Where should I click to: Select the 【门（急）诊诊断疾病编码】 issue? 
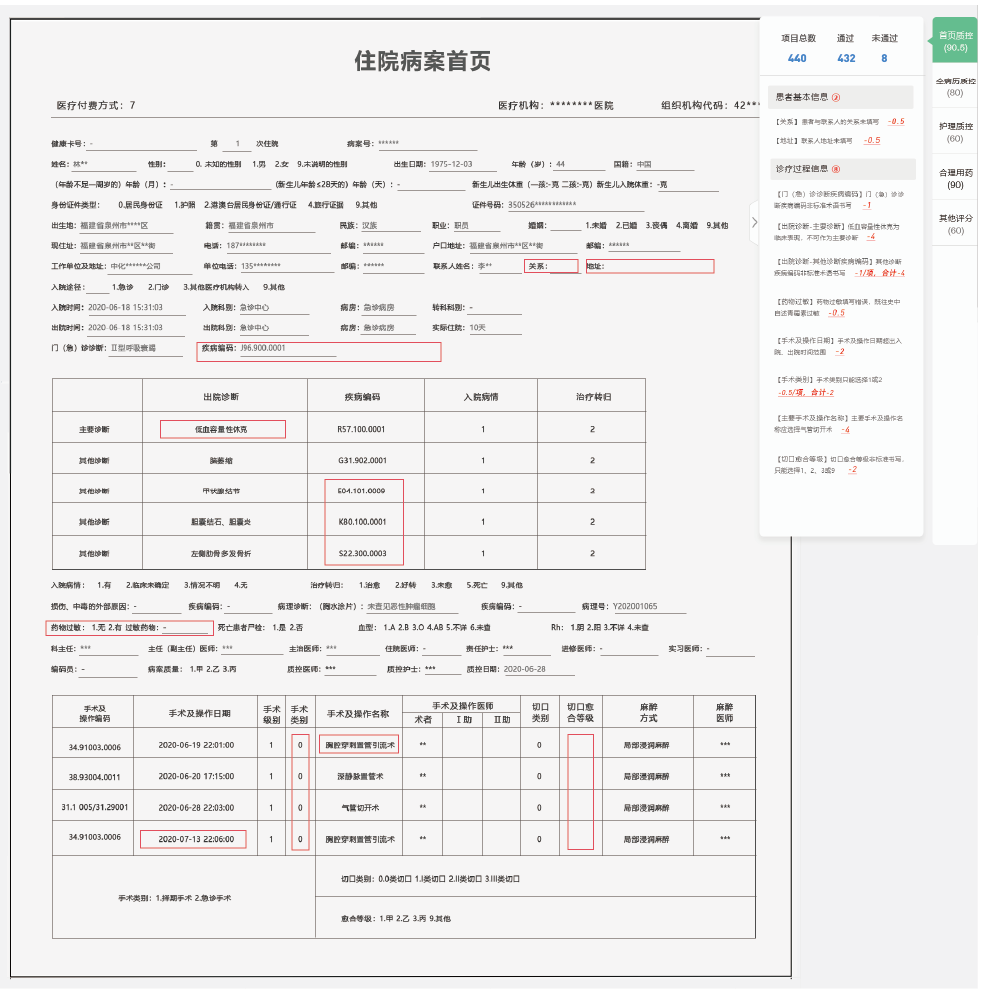tap(838, 199)
